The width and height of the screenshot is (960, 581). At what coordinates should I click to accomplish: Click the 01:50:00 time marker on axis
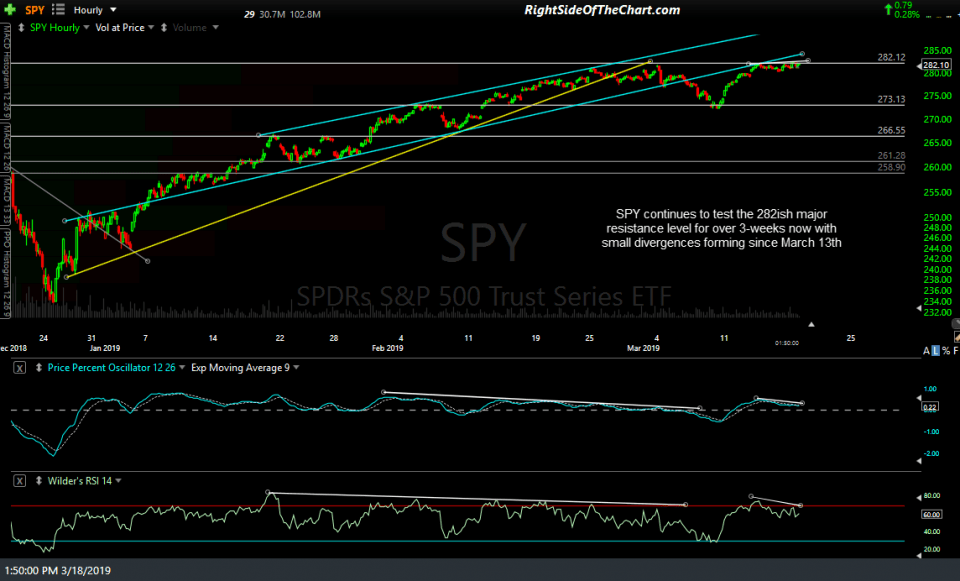[x=787, y=343]
